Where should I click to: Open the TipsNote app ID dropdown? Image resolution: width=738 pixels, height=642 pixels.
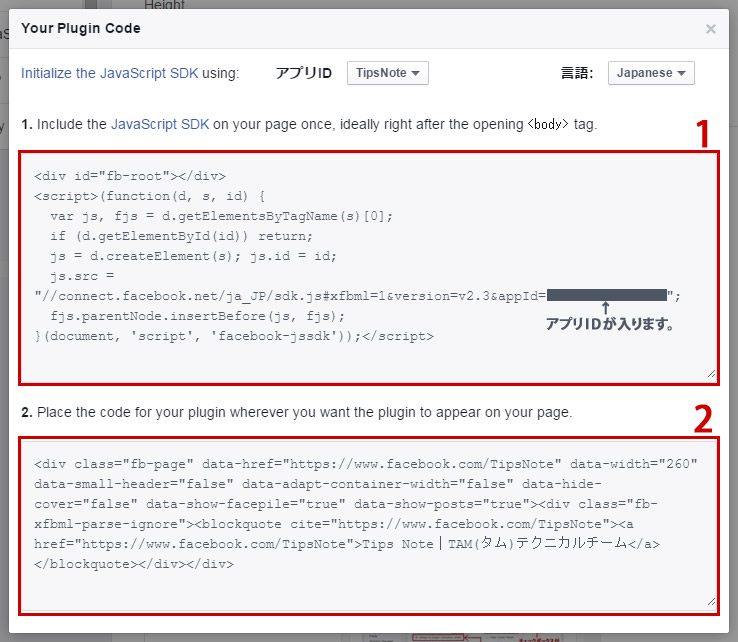pyautogui.click(x=388, y=73)
